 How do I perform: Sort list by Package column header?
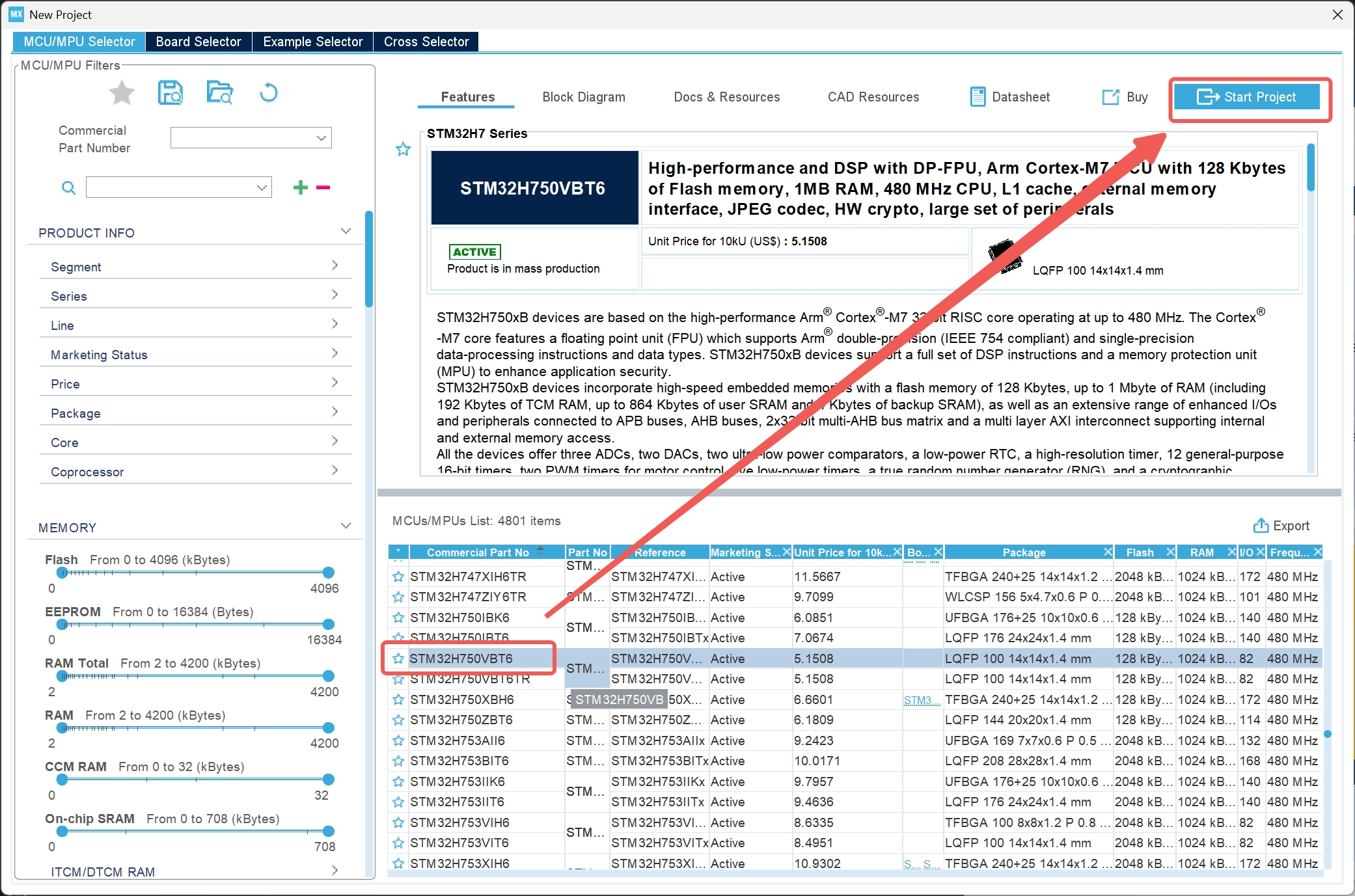tap(1024, 552)
